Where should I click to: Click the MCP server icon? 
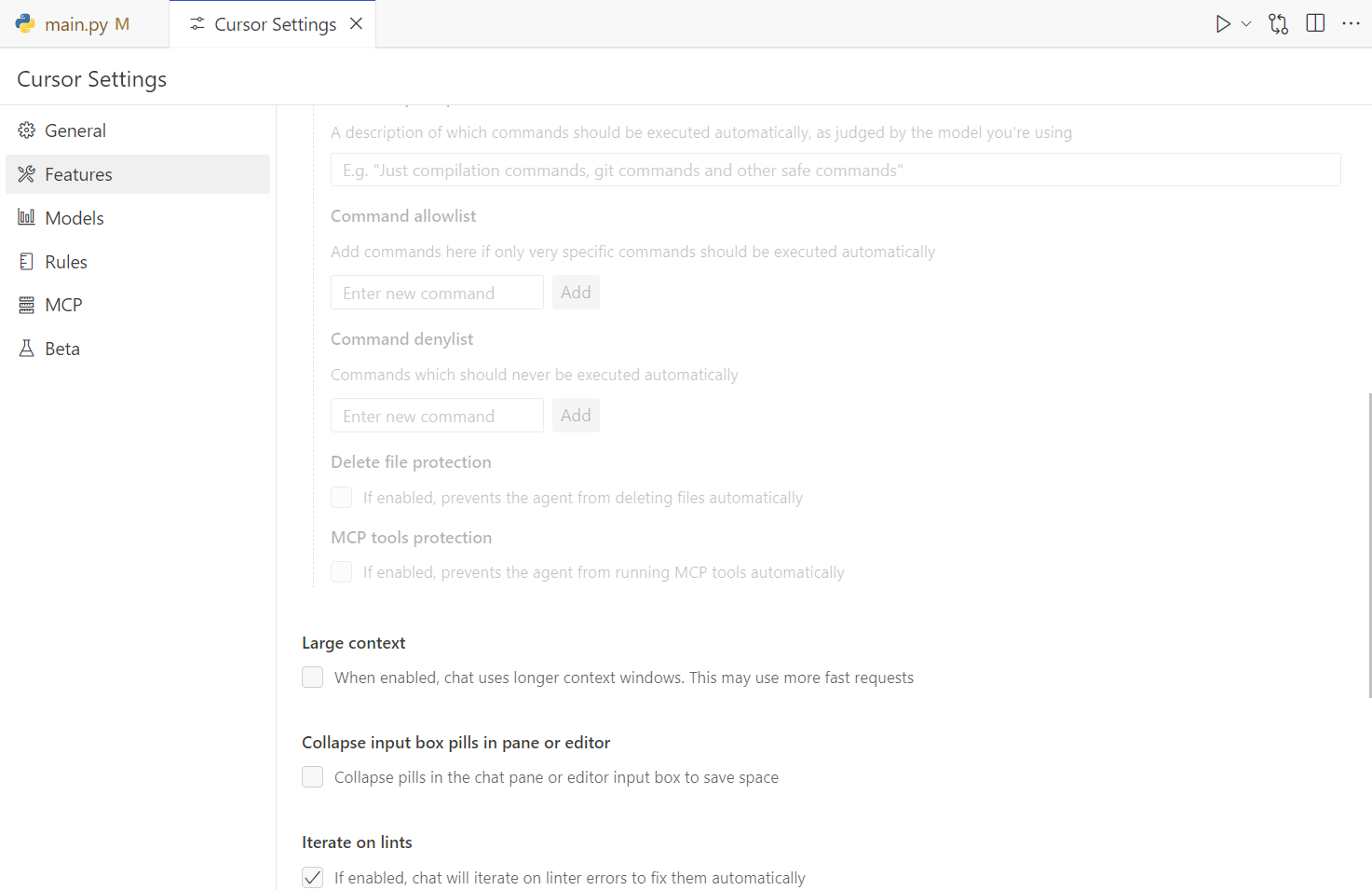pyautogui.click(x=26, y=305)
